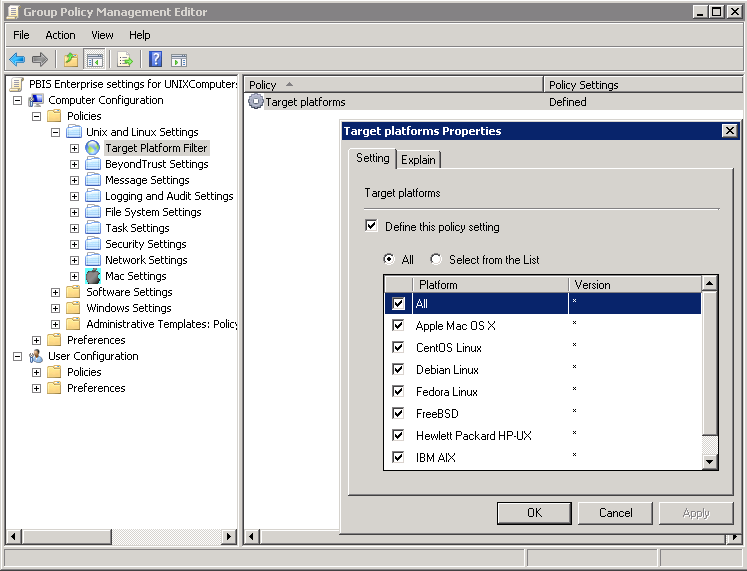Open the Help menu

tap(140, 35)
